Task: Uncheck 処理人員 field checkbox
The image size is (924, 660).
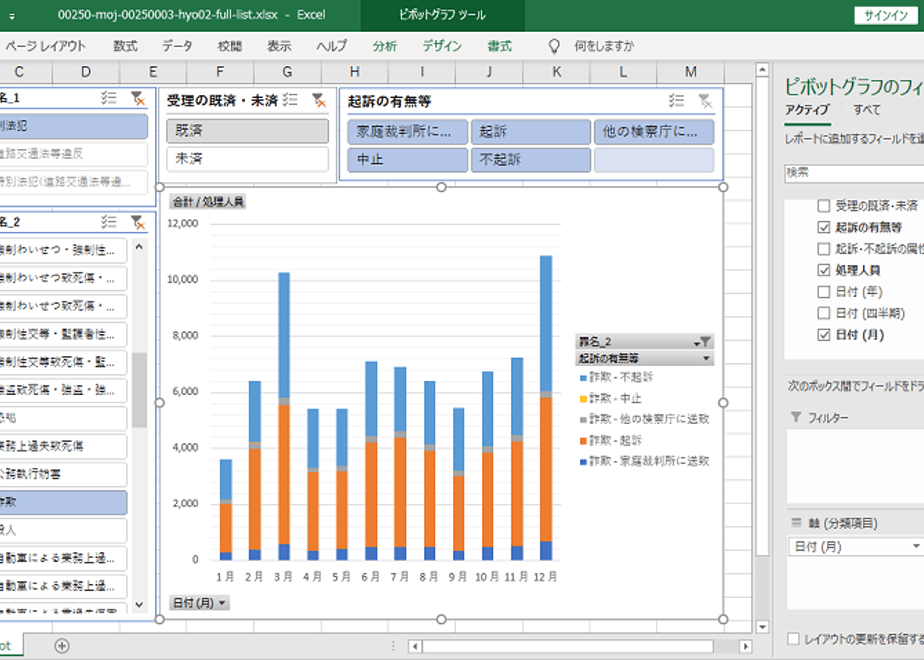Action: [824, 270]
